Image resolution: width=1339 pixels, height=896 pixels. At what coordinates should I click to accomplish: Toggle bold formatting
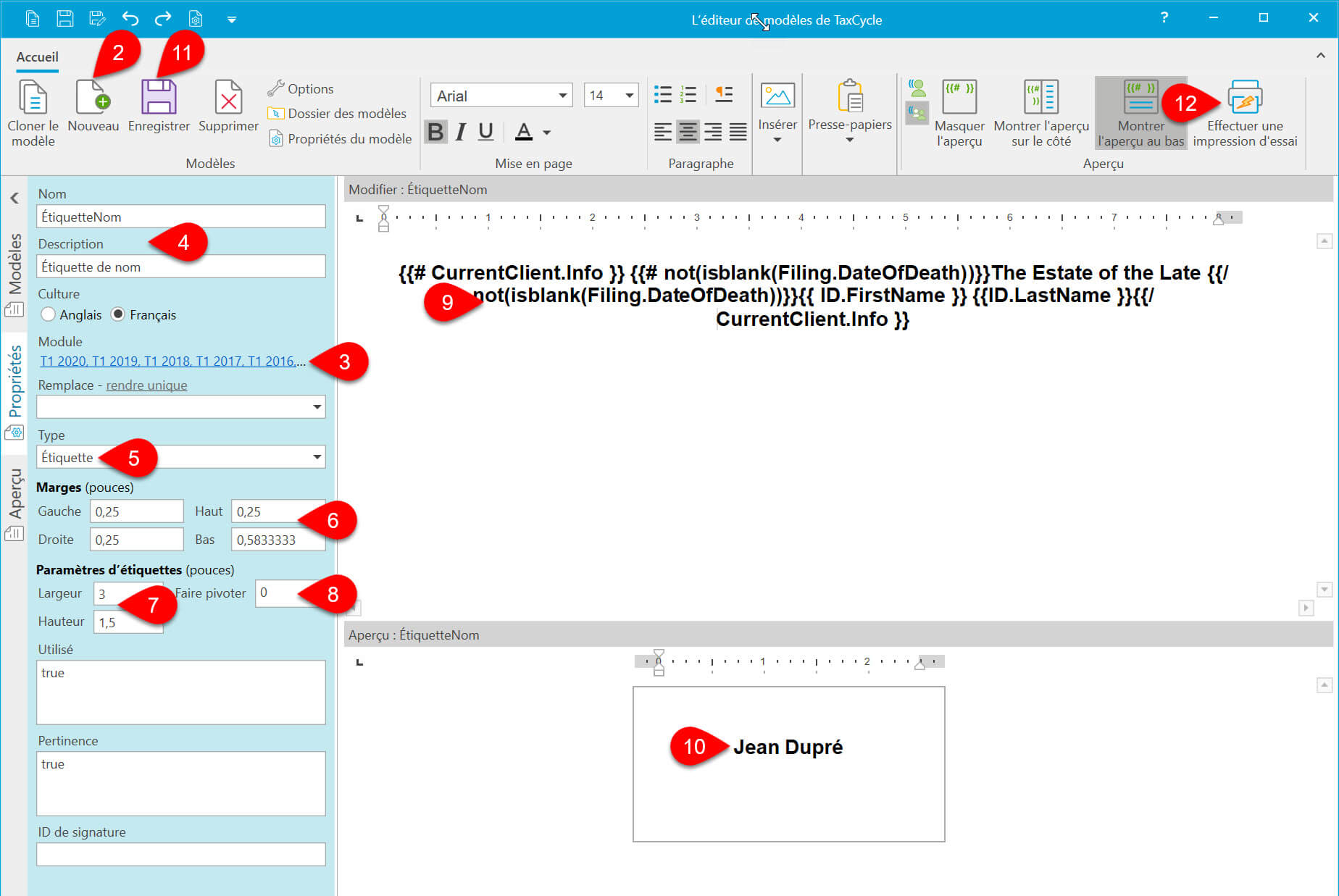tap(435, 132)
